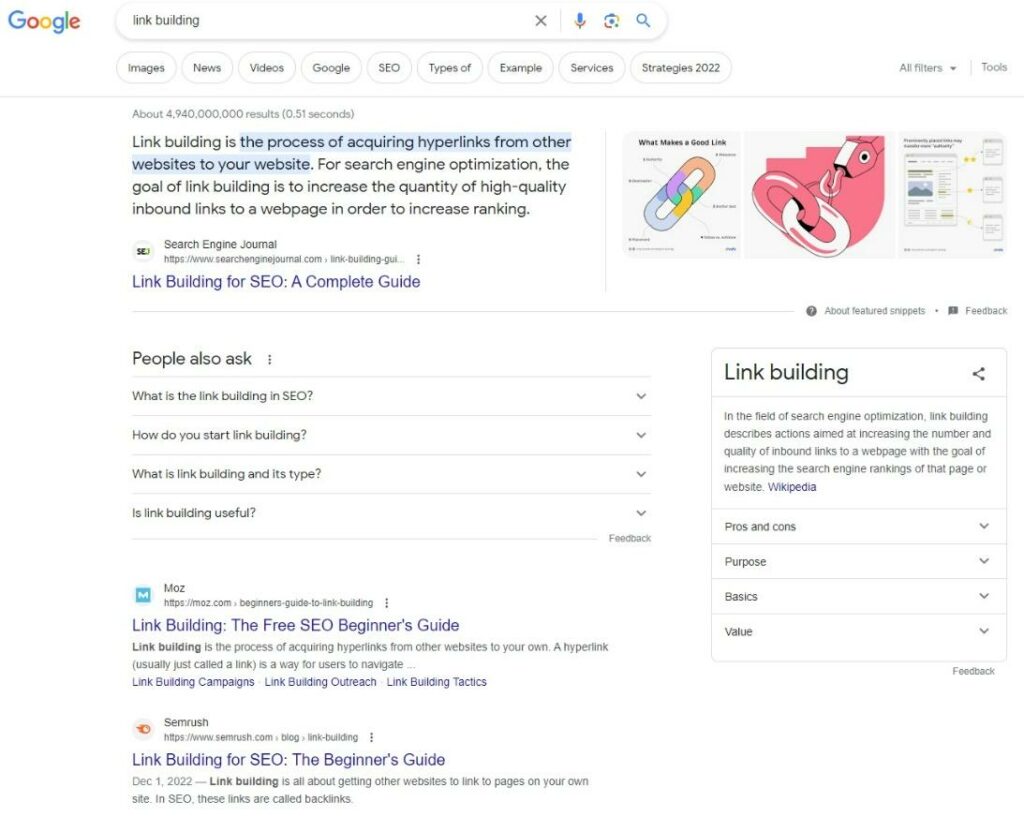Screen dimensions: 1024x817
Task: Click the voice search microphone icon
Action: (580, 21)
